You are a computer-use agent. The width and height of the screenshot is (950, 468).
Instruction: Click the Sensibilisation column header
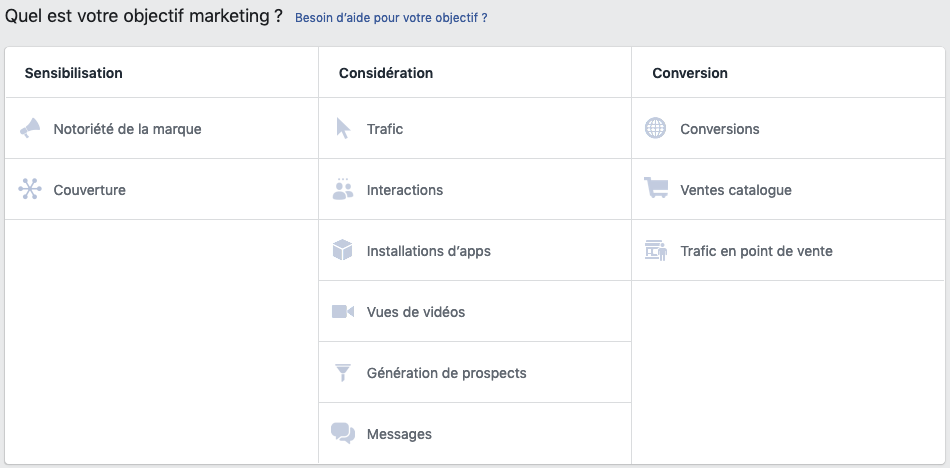click(x=73, y=73)
